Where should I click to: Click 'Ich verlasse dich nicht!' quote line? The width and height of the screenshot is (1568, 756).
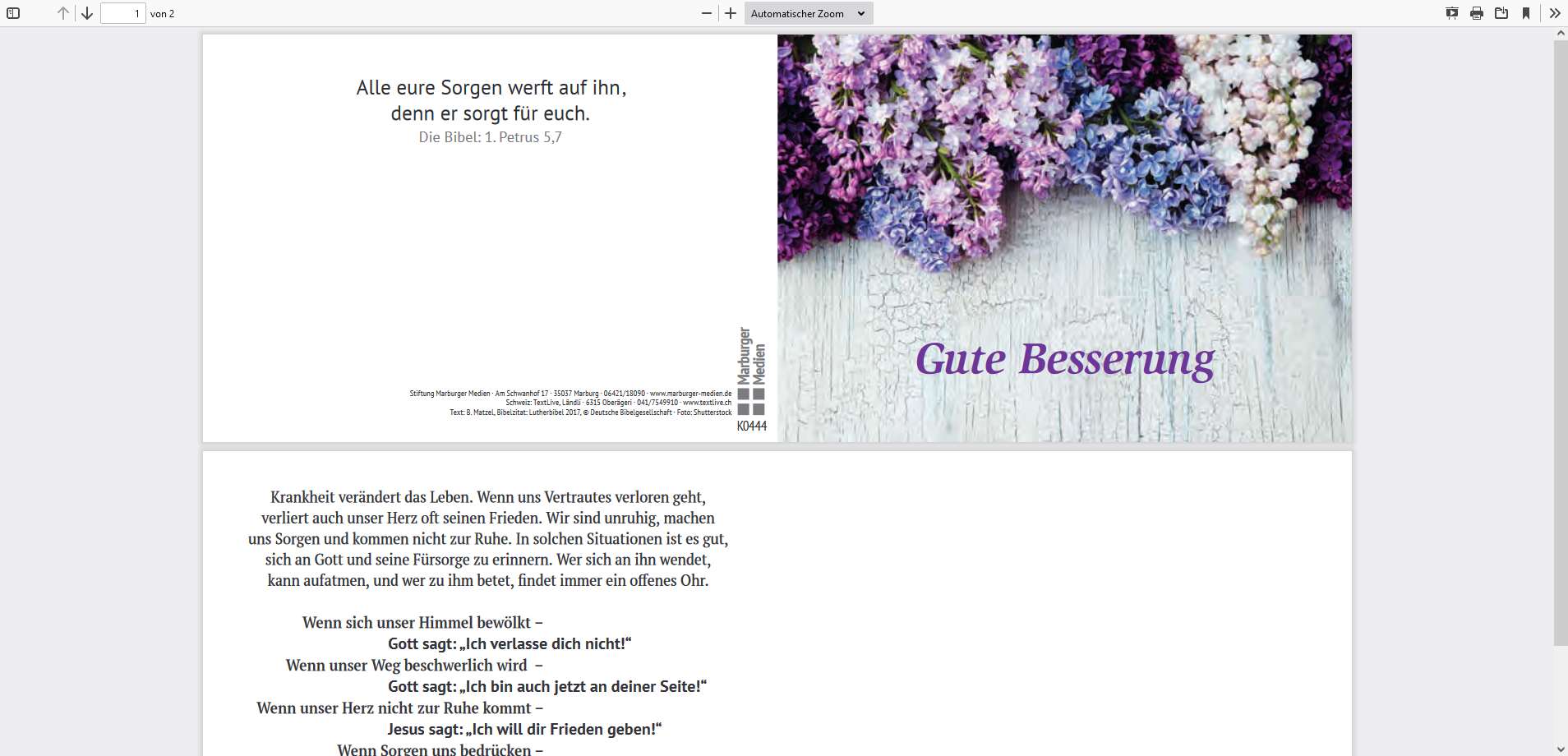click(510, 644)
